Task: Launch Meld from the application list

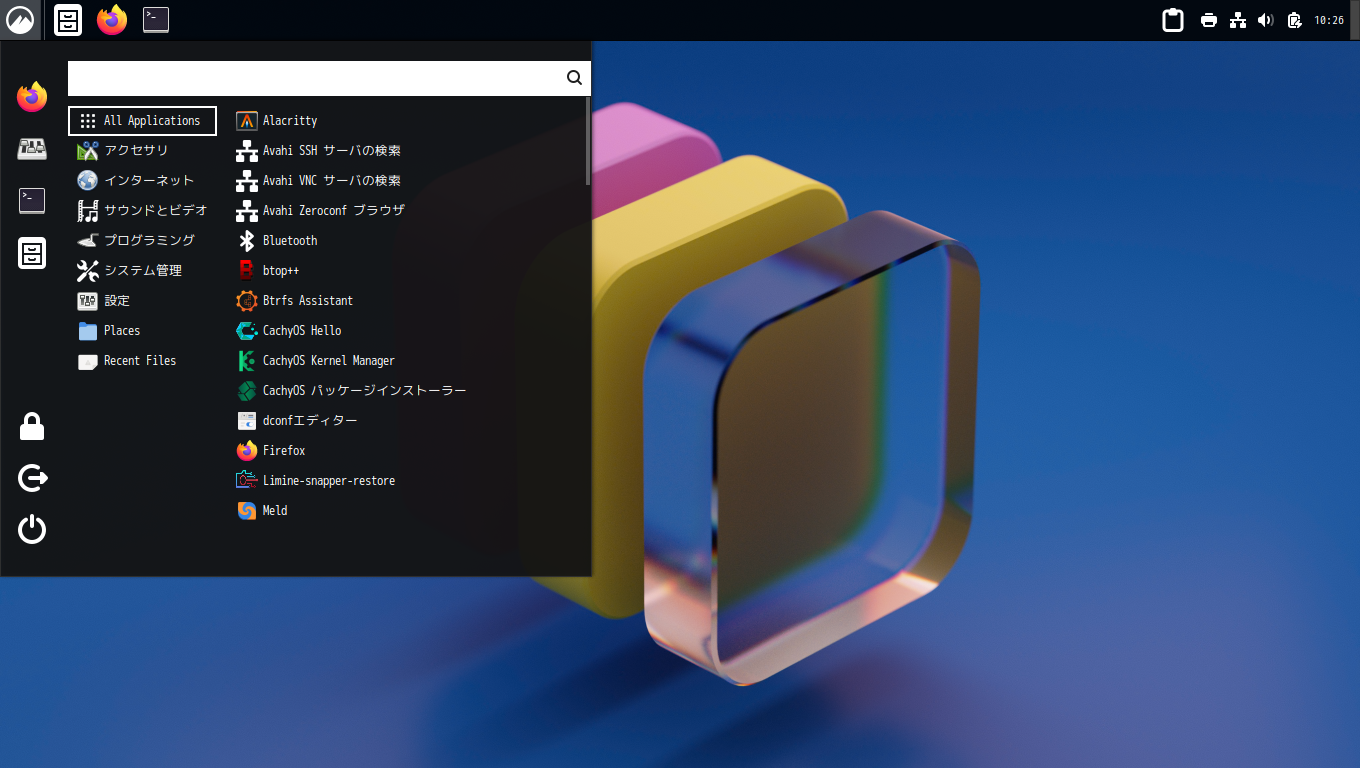Action: point(405,511)
